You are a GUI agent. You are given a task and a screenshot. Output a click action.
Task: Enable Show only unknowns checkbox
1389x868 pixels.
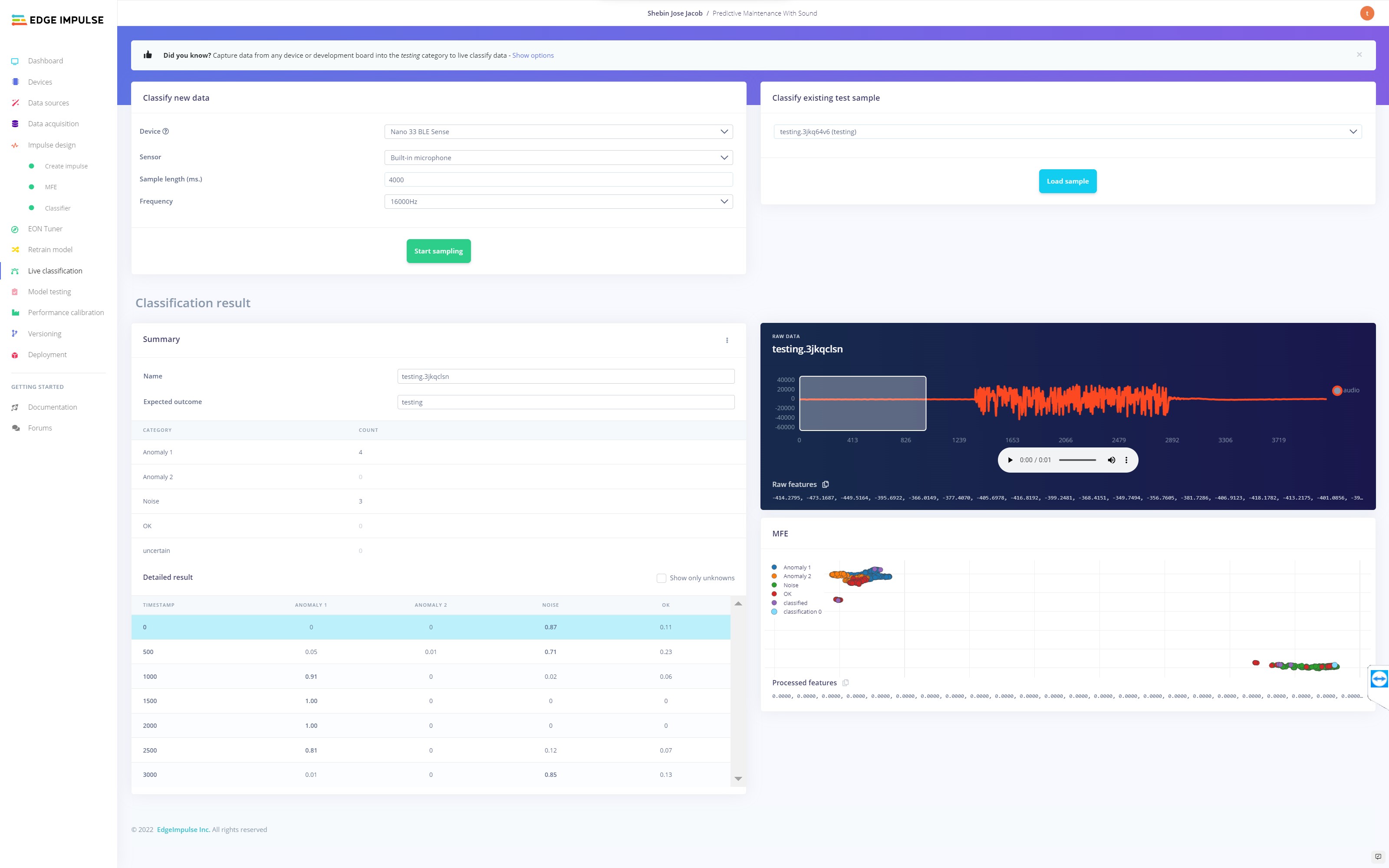click(661, 578)
